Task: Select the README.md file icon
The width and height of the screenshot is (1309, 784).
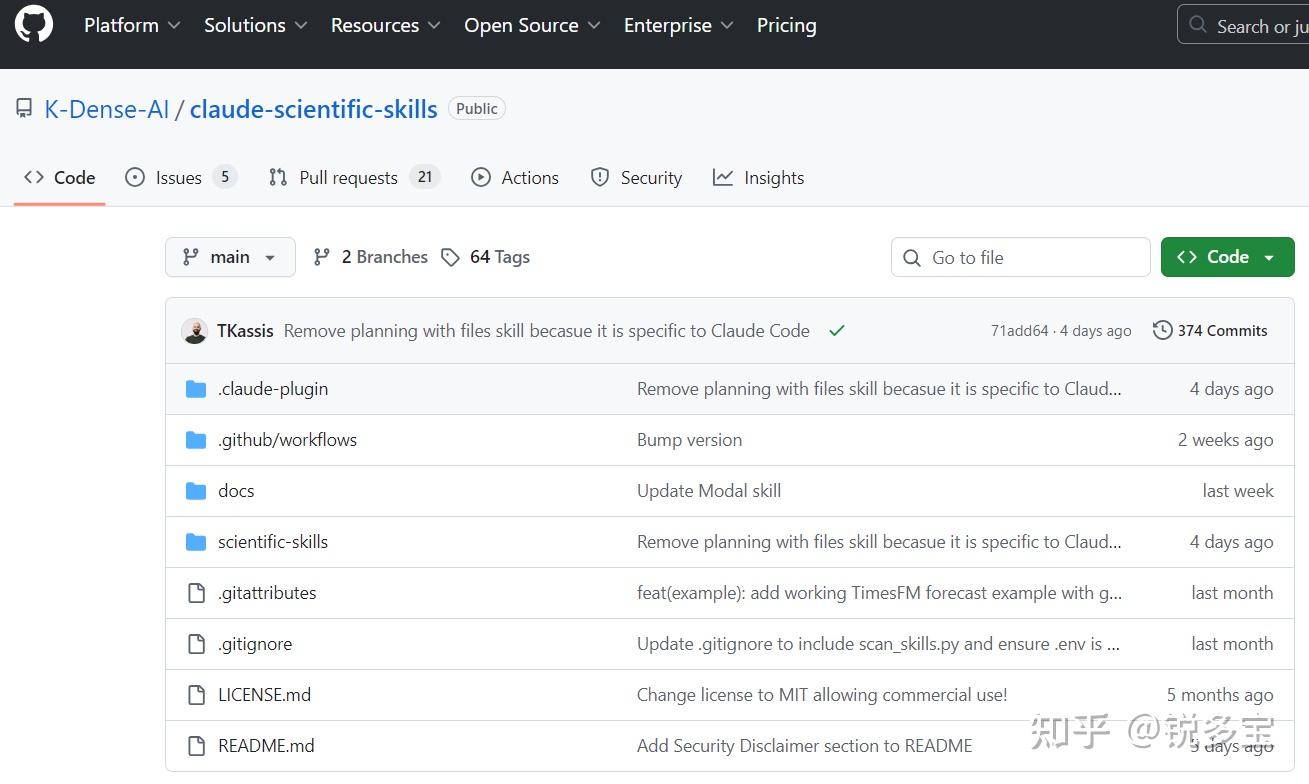Action: [196, 746]
